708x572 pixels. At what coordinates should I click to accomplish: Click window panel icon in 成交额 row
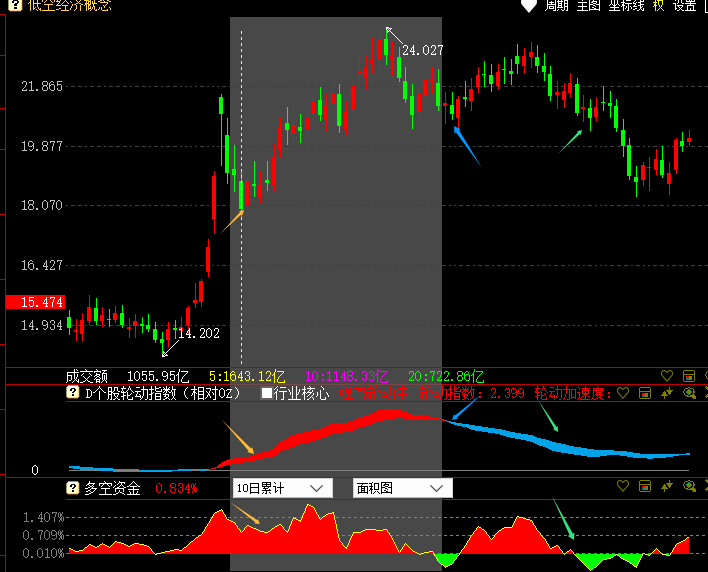coord(689,376)
